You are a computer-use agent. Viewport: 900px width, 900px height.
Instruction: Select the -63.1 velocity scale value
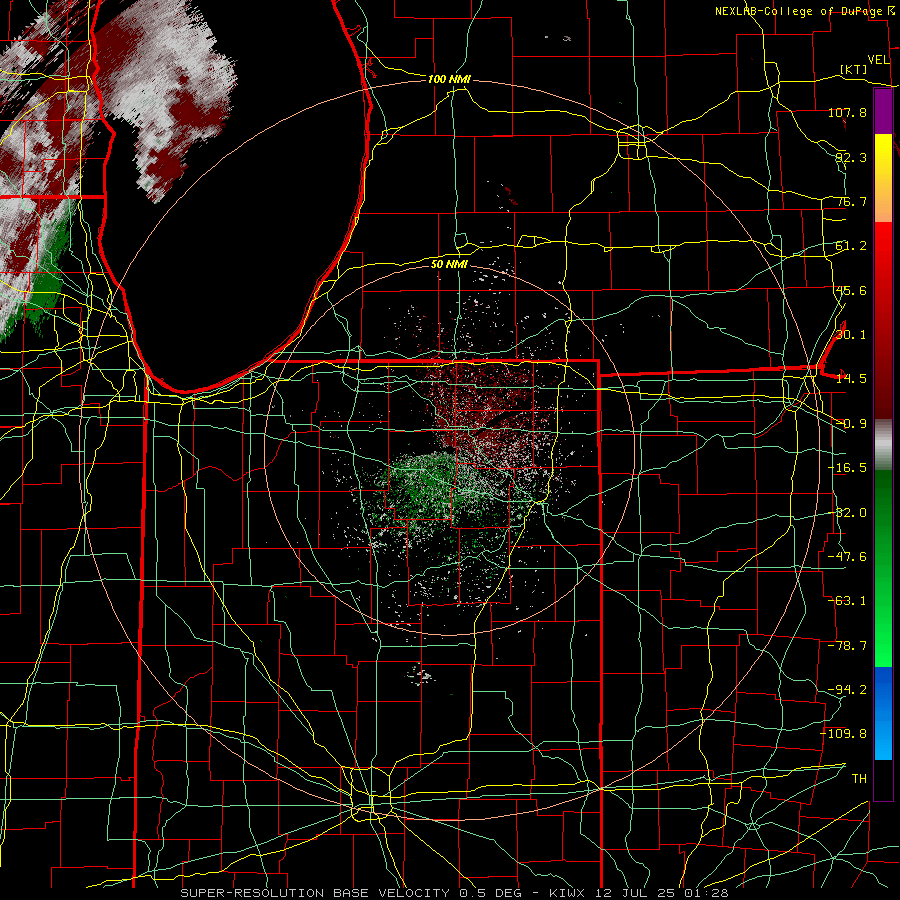[x=847, y=601]
